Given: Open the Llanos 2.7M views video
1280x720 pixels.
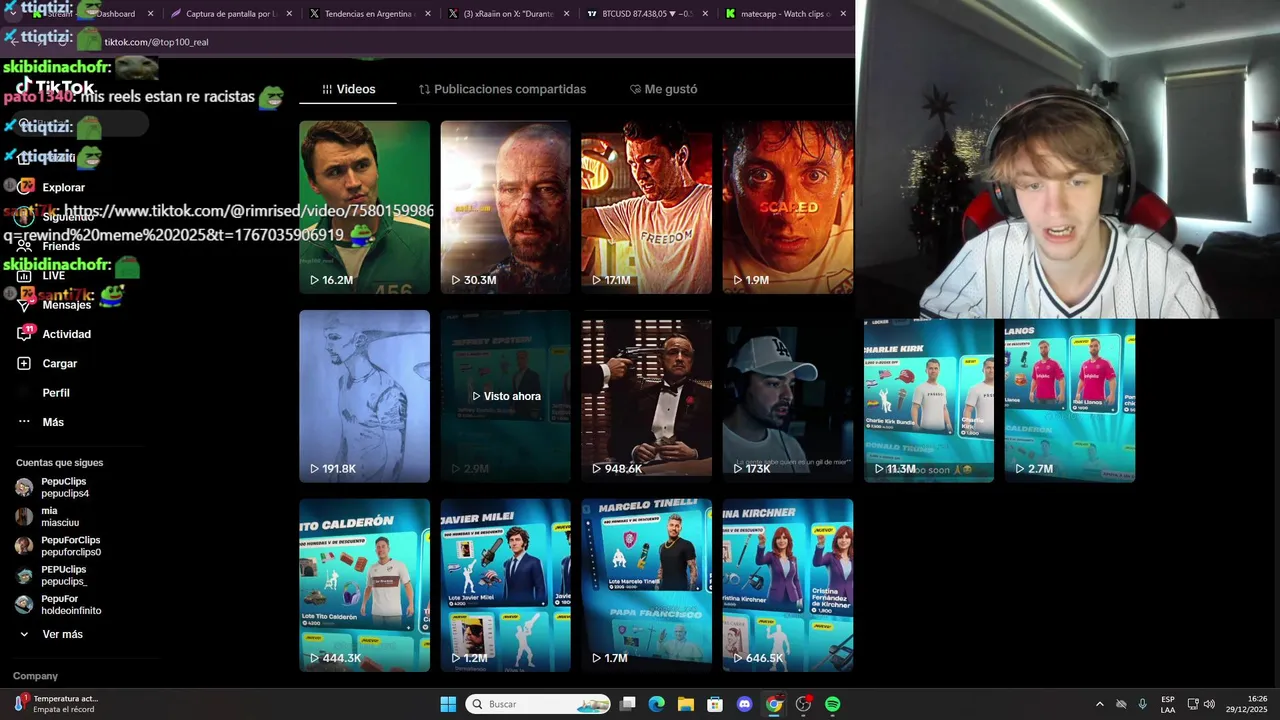Looking at the screenshot, I should point(1070,400).
